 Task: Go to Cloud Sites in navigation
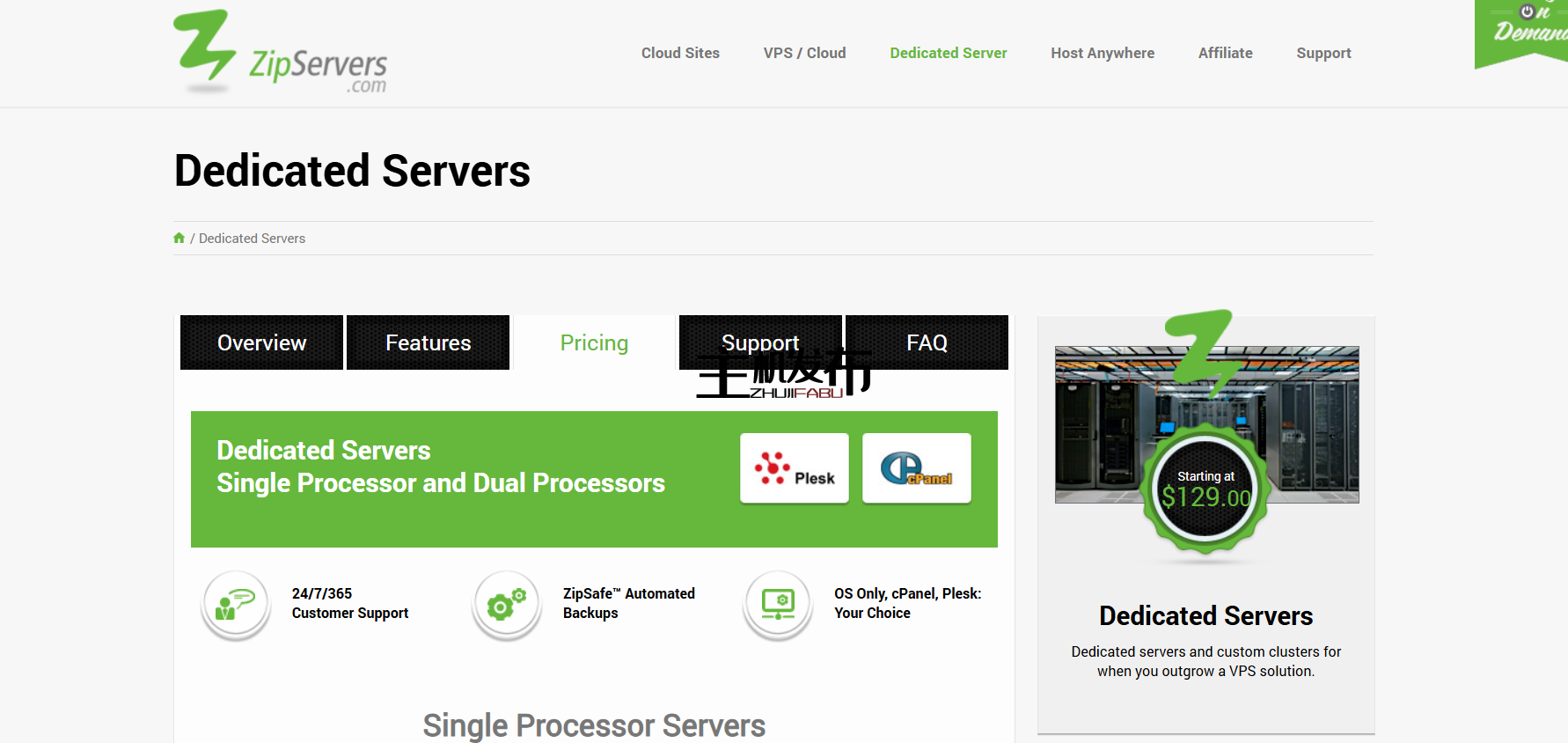click(680, 53)
